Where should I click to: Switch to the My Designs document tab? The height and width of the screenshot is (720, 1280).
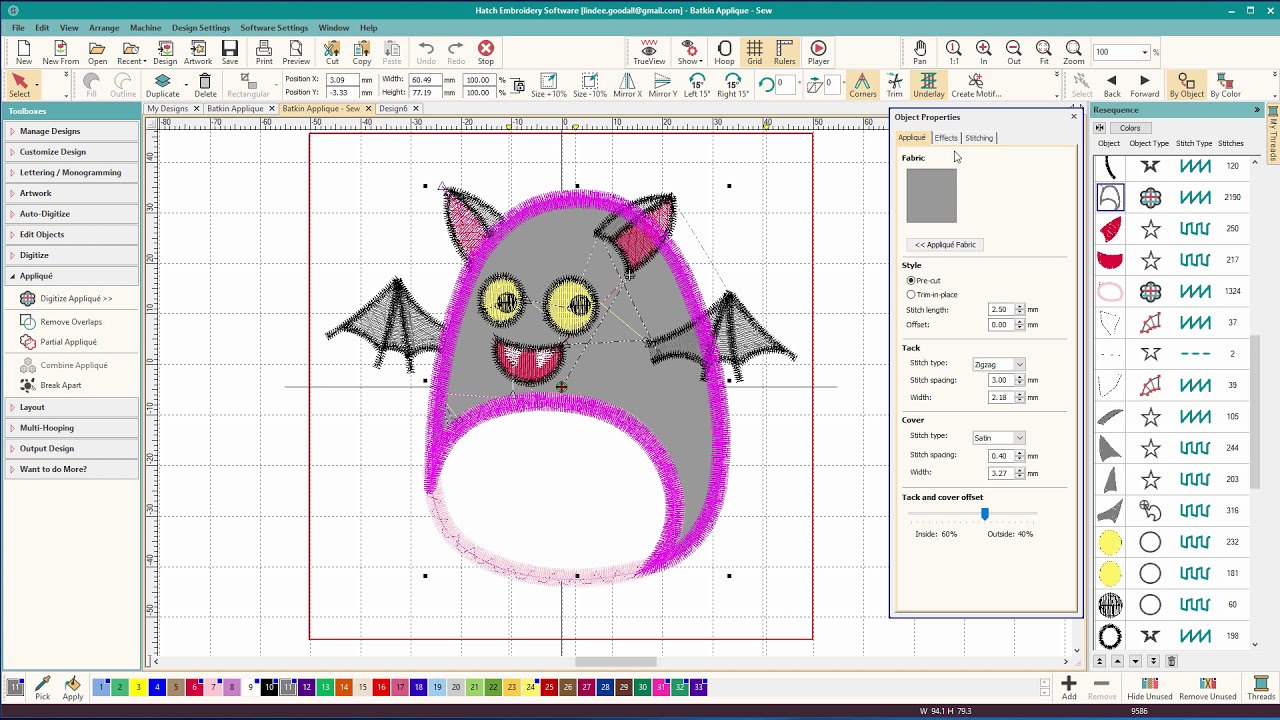(x=168, y=108)
